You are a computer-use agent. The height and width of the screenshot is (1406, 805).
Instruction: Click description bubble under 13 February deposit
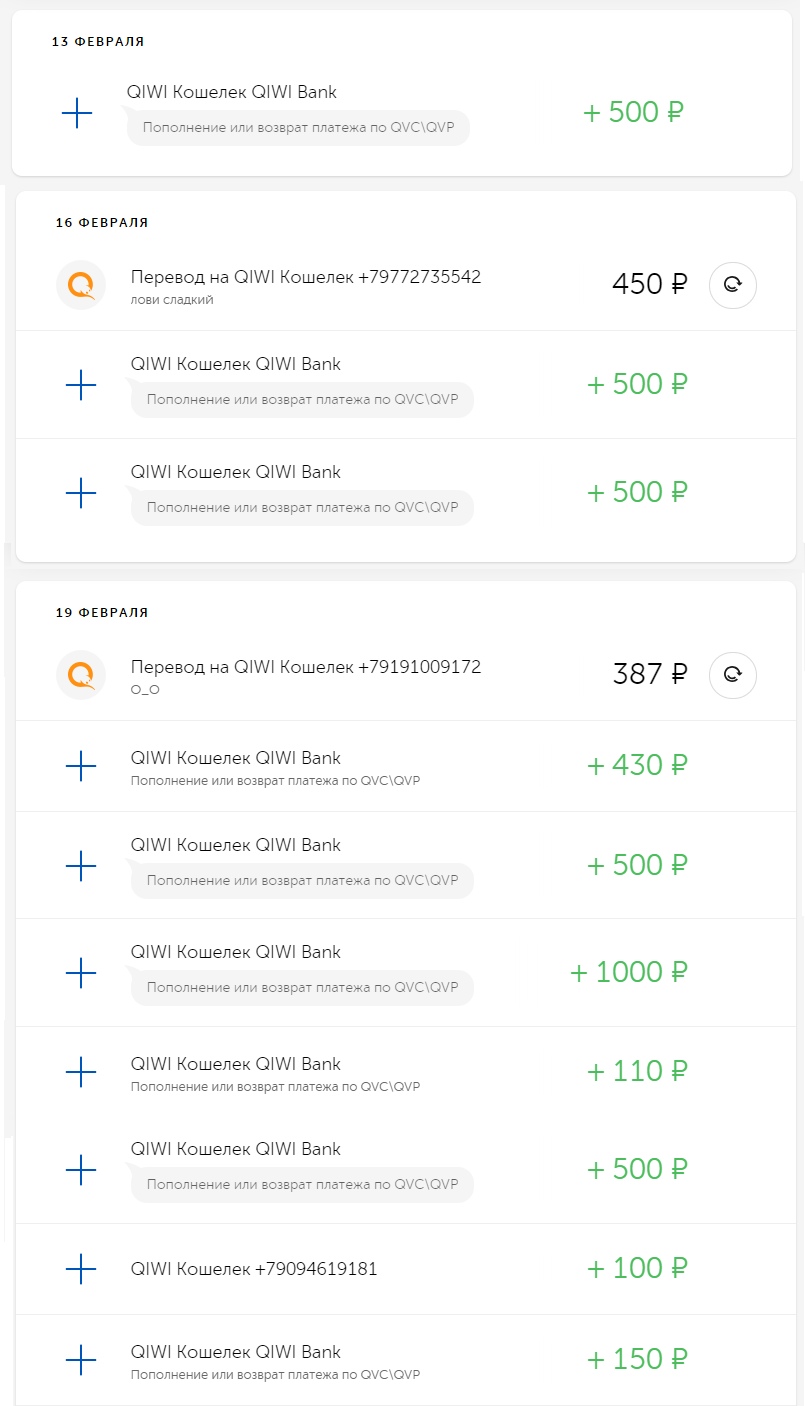297,128
